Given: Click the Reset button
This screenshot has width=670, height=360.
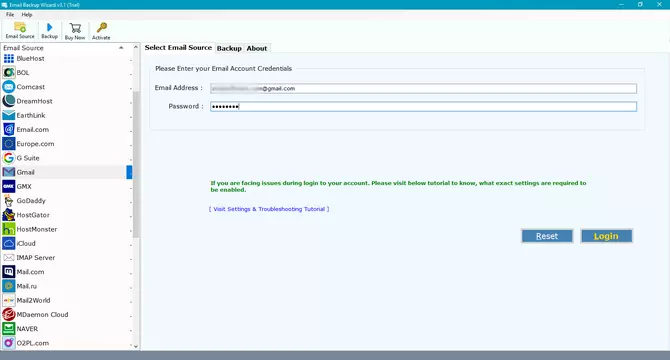Looking at the screenshot, I should click(547, 236).
